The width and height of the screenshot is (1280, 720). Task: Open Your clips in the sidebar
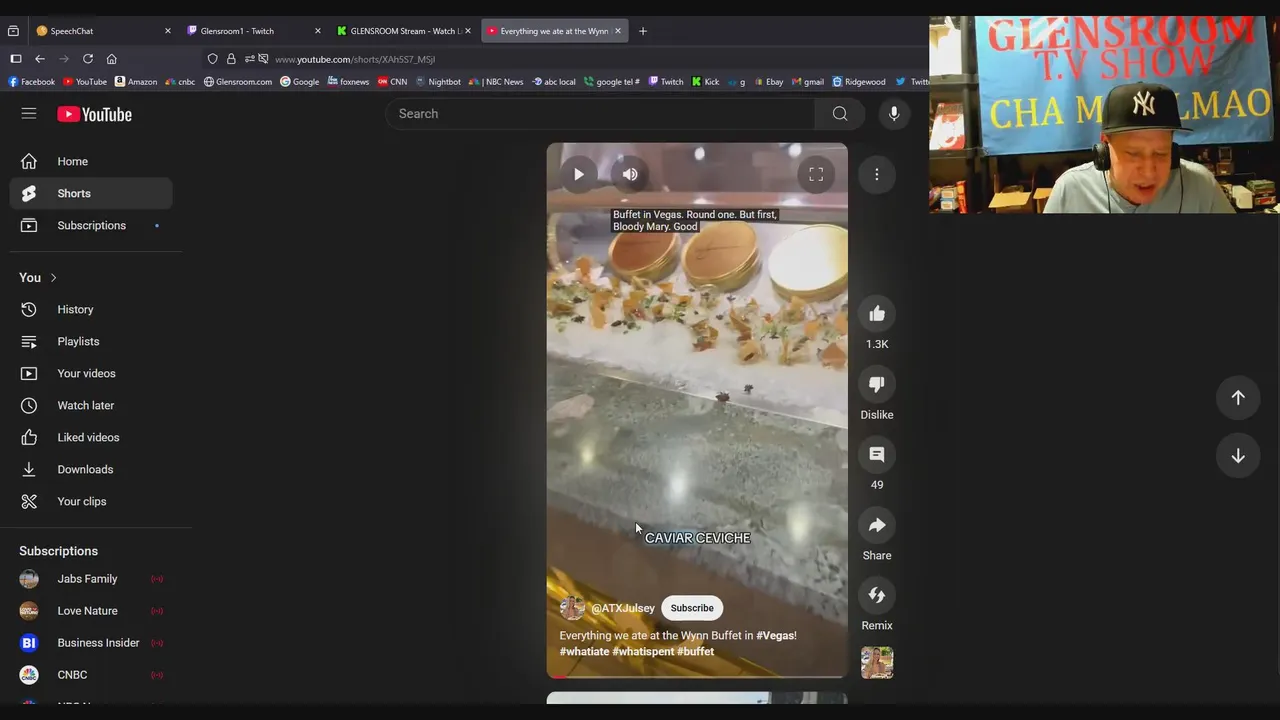coord(91,502)
